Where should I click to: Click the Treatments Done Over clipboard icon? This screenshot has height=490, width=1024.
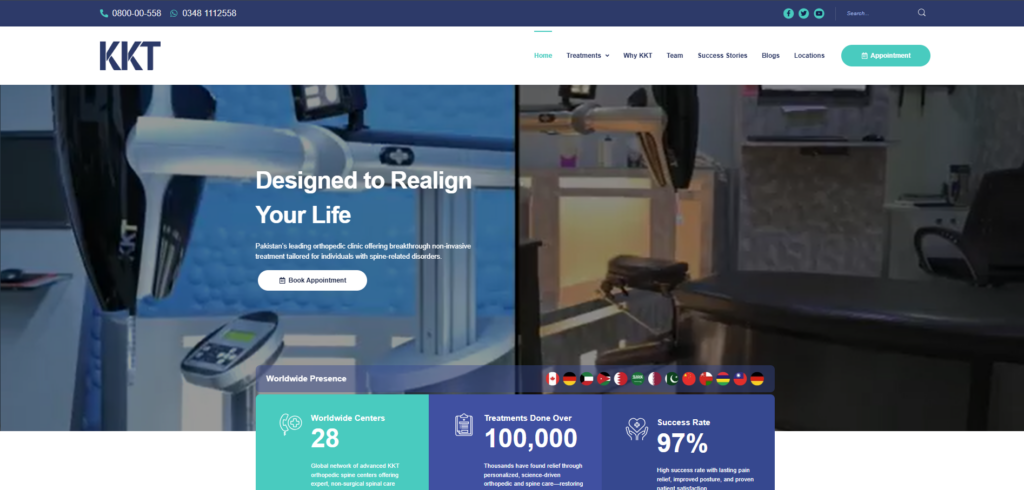[464, 425]
